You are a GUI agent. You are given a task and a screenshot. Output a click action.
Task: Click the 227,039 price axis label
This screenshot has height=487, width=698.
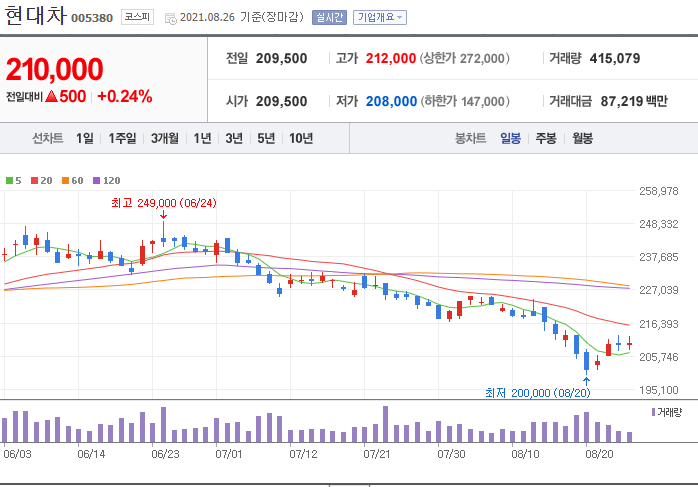pos(659,290)
